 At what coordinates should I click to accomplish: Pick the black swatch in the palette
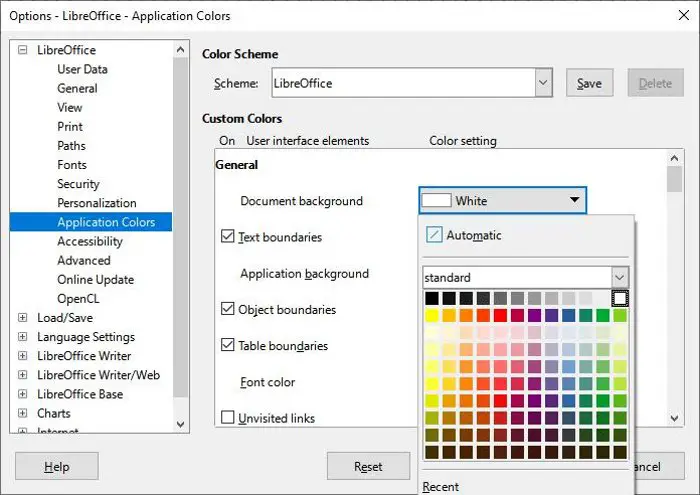pyautogui.click(x=432, y=298)
